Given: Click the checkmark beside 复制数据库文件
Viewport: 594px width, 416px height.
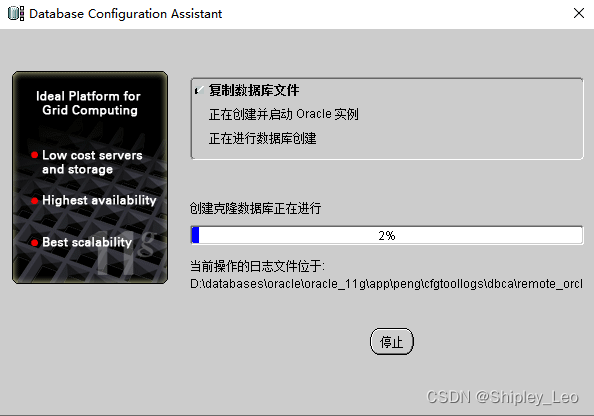Looking at the screenshot, I should [x=199, y=90].
